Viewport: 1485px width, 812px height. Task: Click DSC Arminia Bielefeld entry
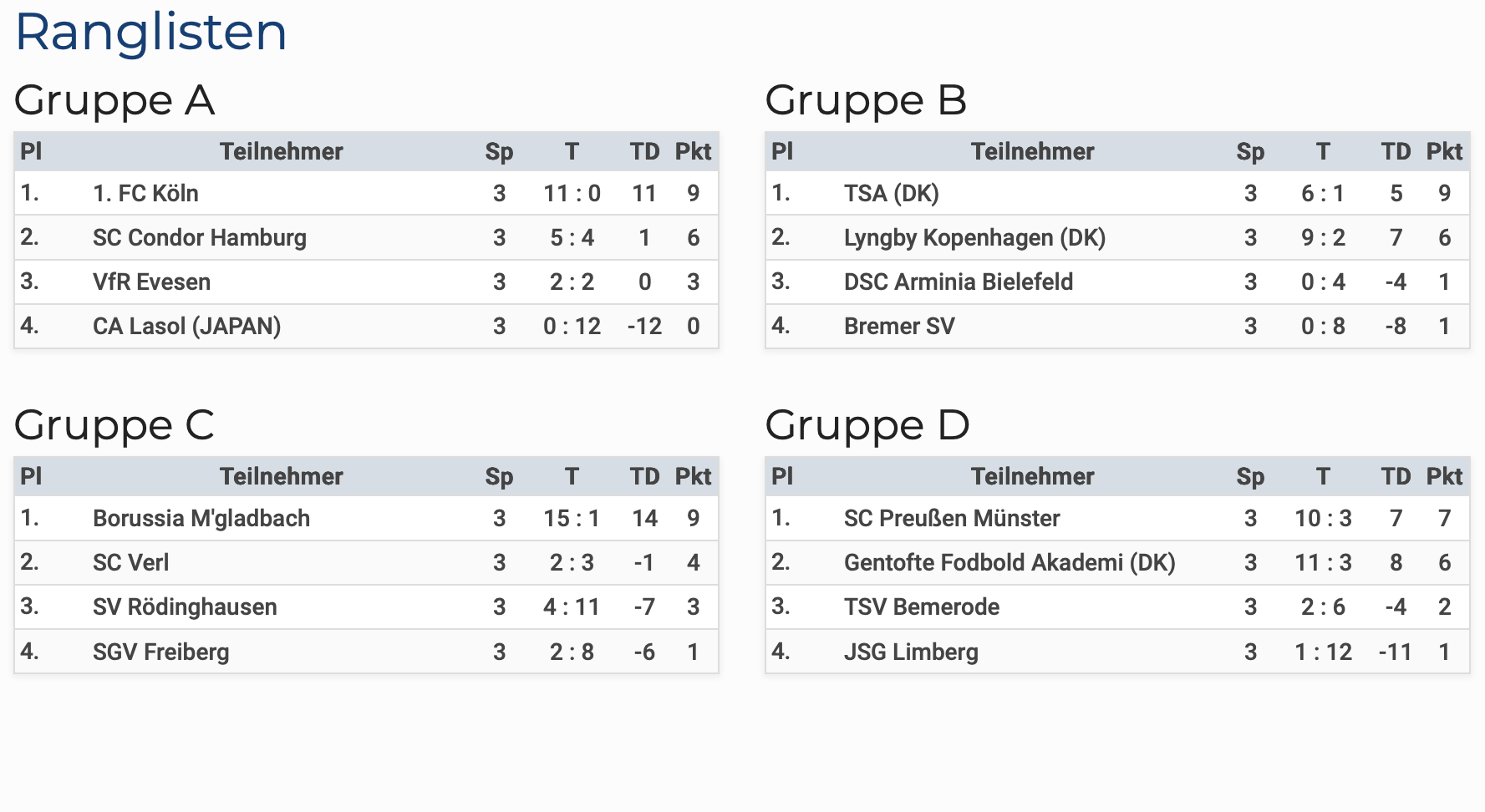[958, 282]
